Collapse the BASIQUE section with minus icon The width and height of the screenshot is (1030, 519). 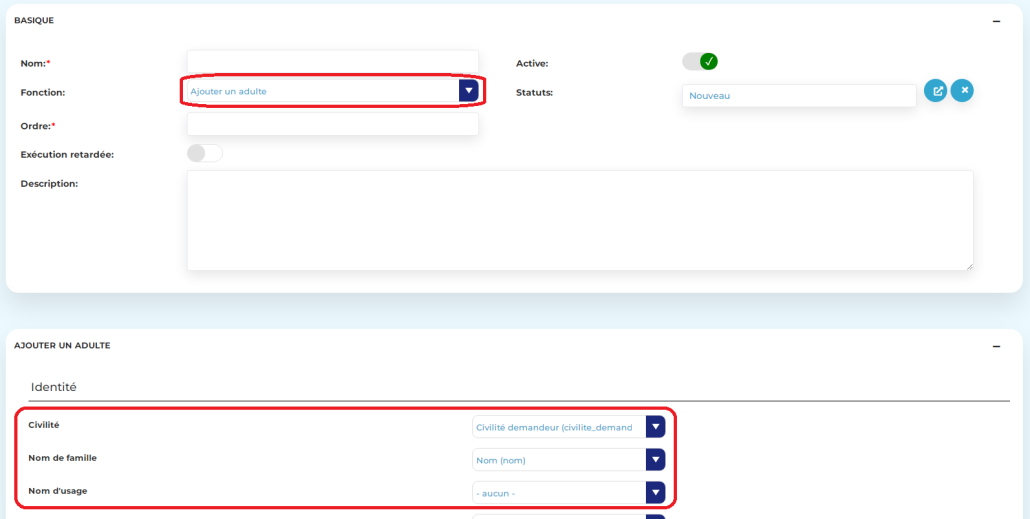click(996, 21)
